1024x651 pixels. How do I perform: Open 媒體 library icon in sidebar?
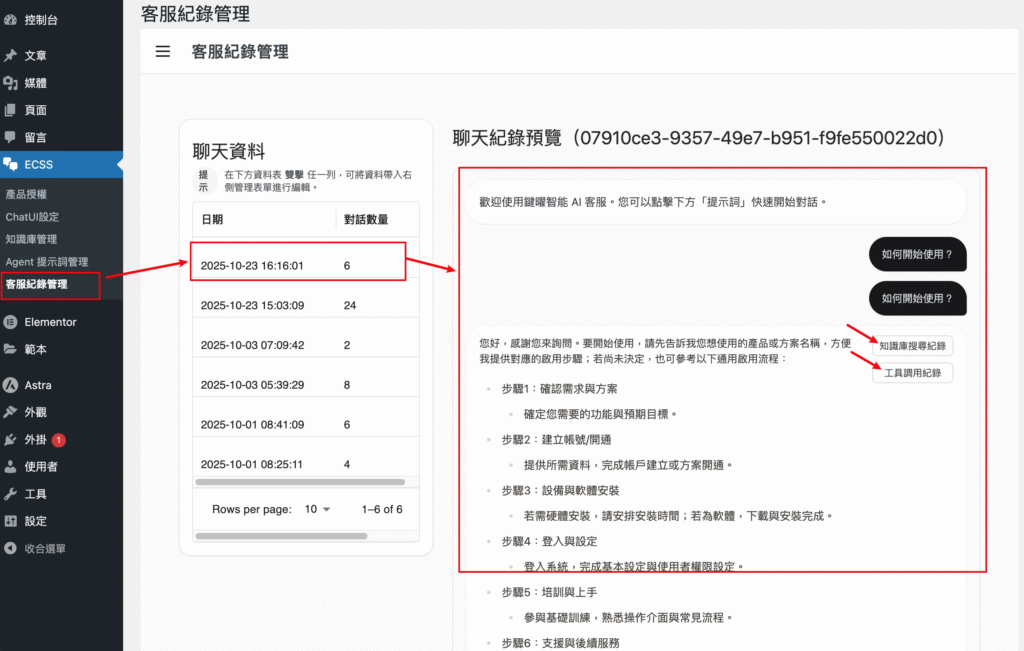(x=11, y=83)
